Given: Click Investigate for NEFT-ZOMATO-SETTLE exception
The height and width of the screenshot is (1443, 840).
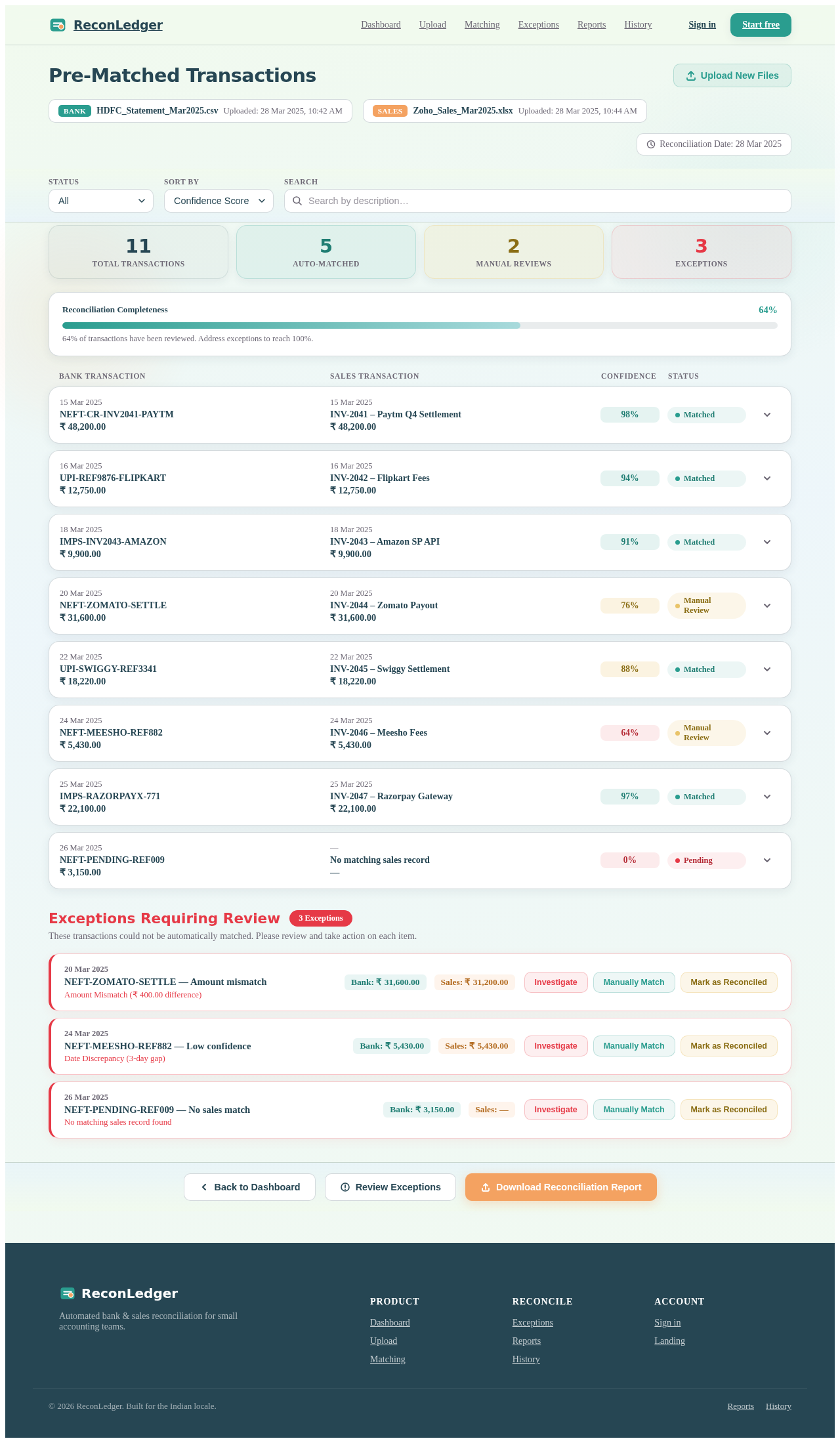Looking at the screenshot, I should pos(556,982).
